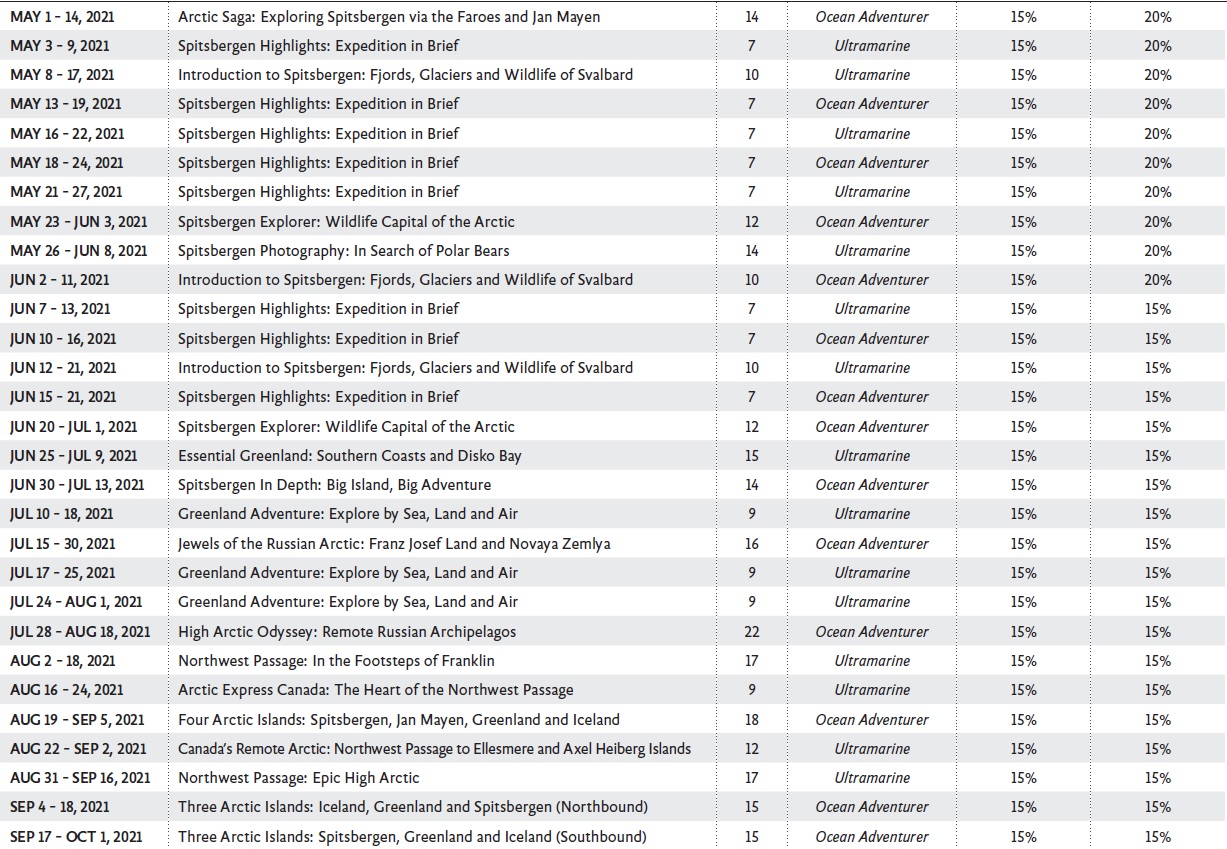The width and height of the screenshot is (1227, 849).
Task: Select the MAY 16 - 22, 2021 date
Action: click(x=67, y=134)
